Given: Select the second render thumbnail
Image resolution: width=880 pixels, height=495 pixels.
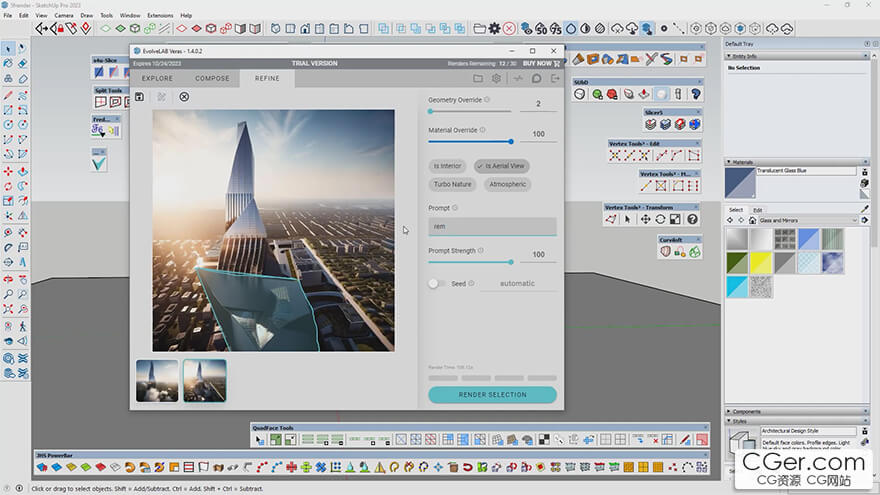Looking at the screenshot, I should pos(205,381).
